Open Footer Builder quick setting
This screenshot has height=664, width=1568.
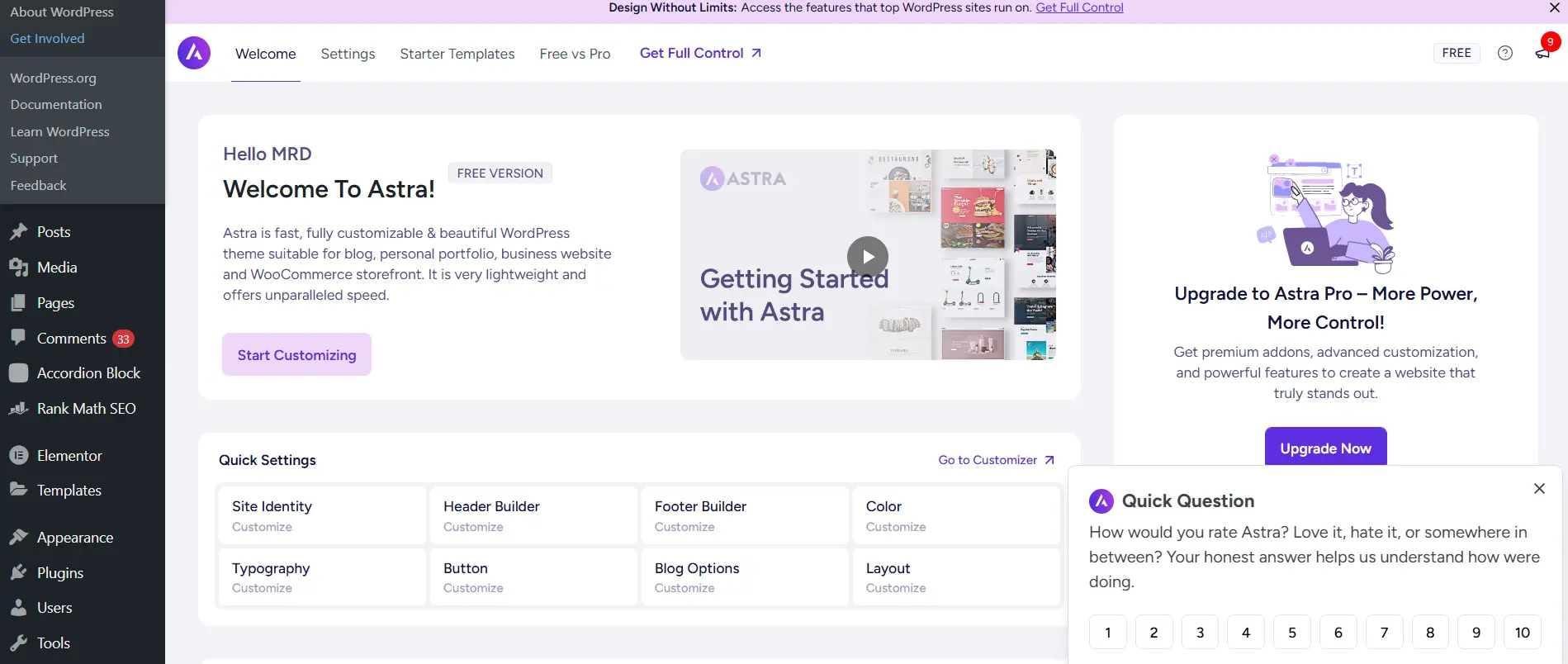[745, 515]
